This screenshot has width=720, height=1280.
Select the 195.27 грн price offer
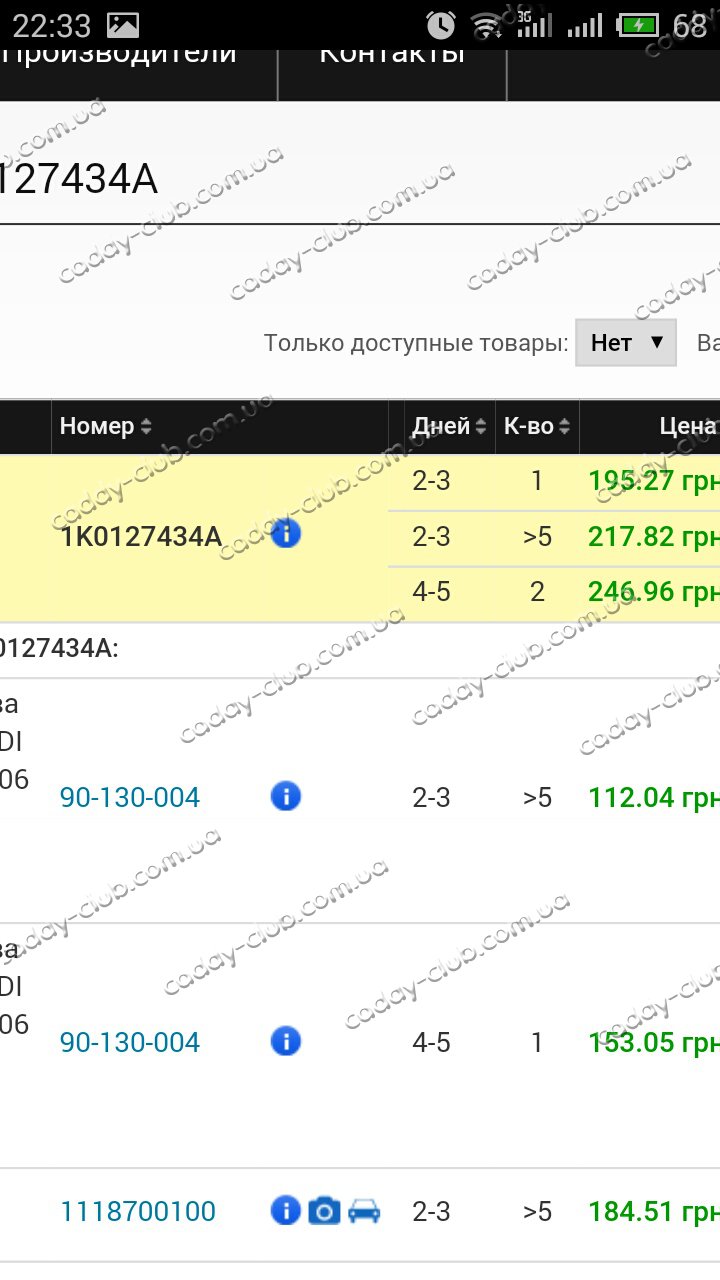[x=654, y=482]
